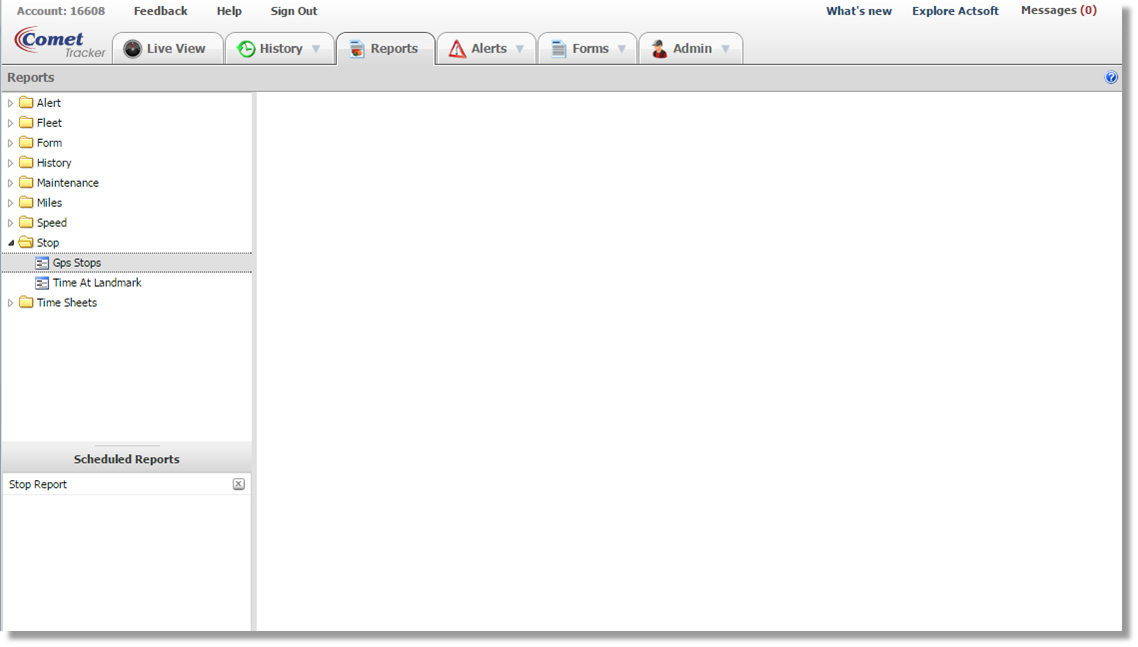This screenshot has width=1138, height=647.
Task: Open the Alerts tab
Action: [486, 49]
